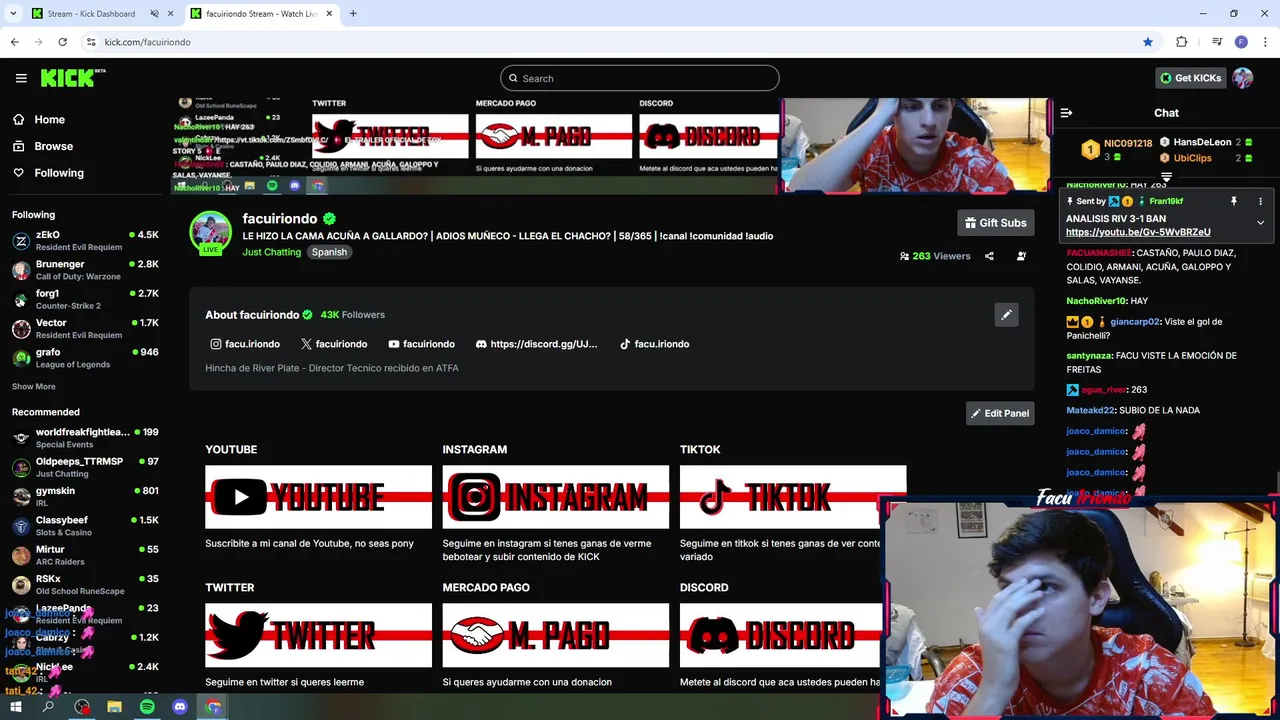Click the X icon link facuiriondo
Screen dimensions: 1280x720
[334, 344]
